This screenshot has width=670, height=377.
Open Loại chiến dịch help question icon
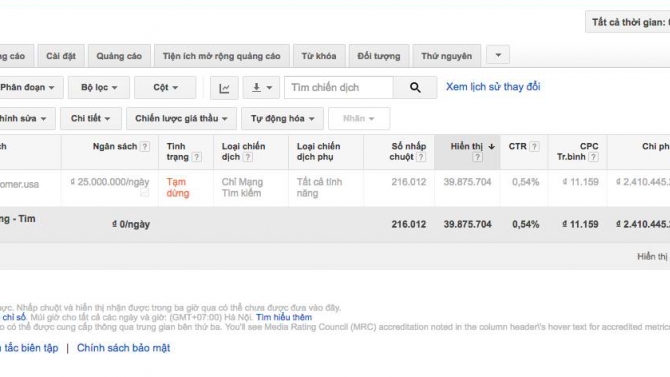point(248,157)
